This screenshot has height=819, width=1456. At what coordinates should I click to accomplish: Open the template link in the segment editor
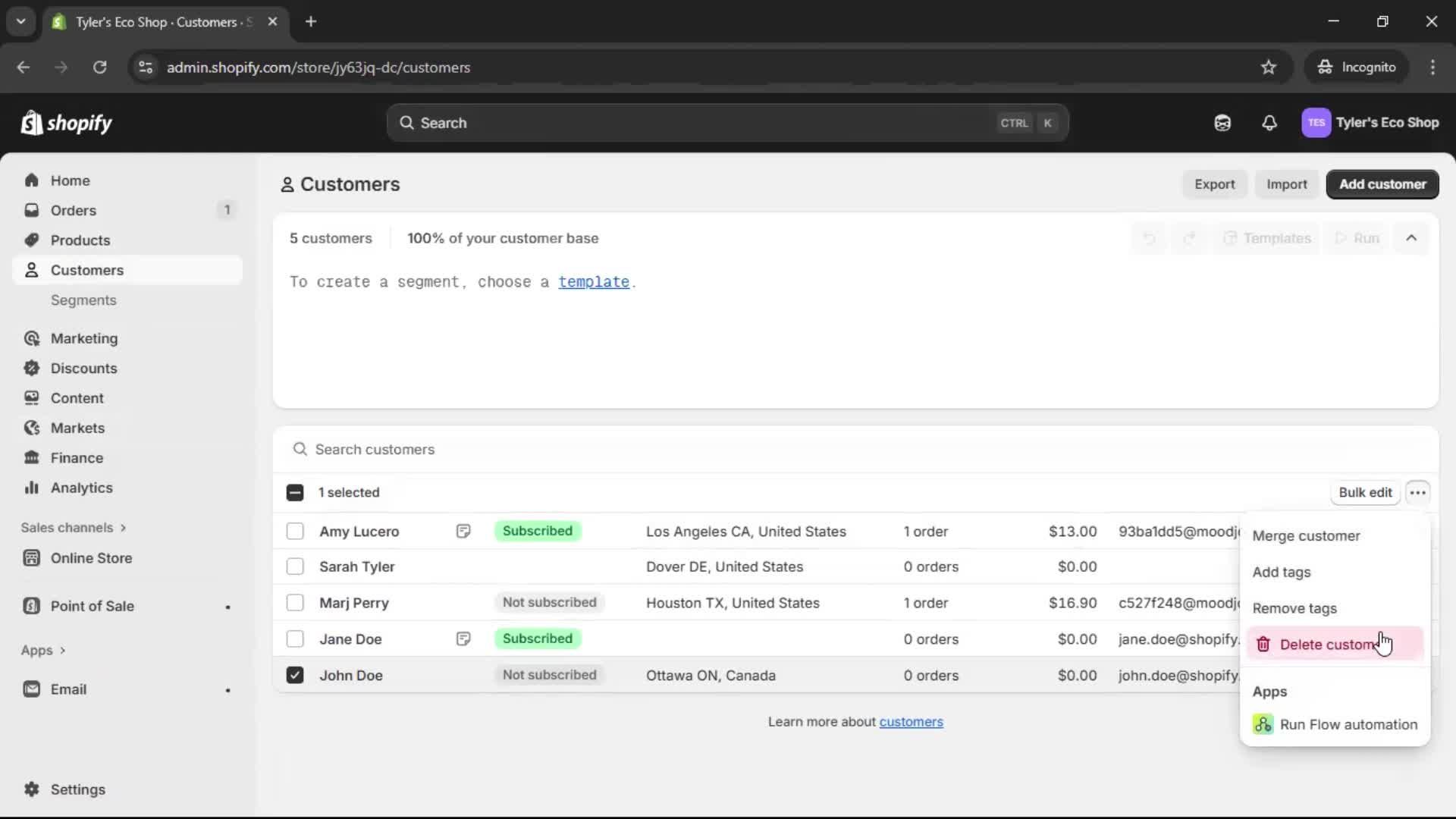click(593, 282)
